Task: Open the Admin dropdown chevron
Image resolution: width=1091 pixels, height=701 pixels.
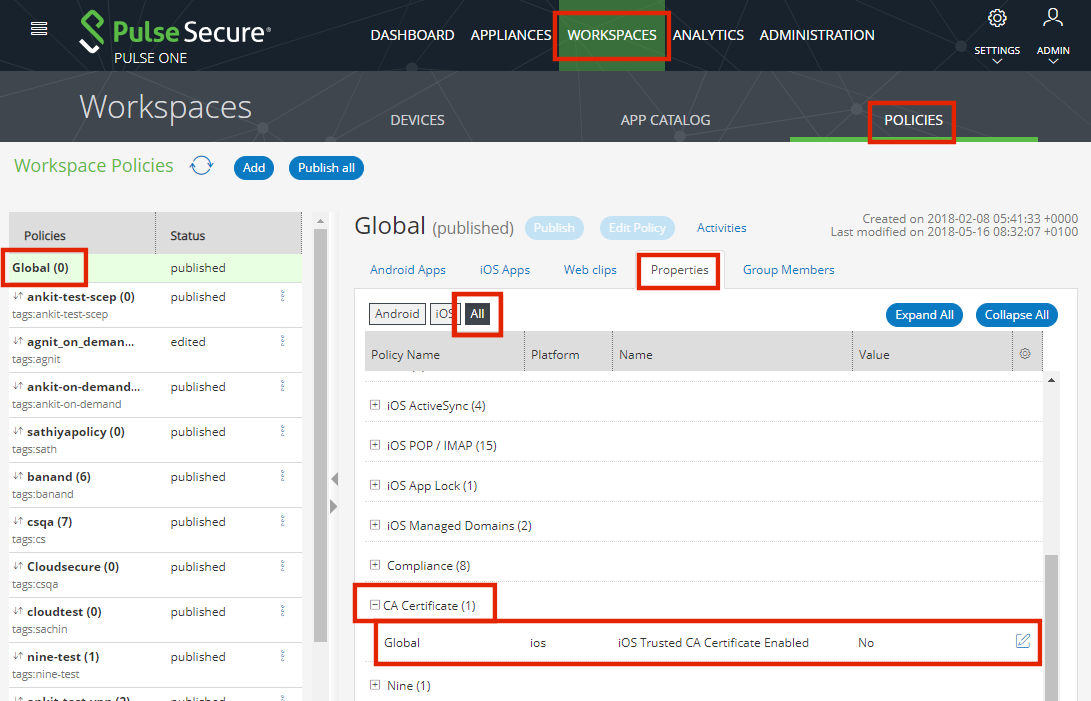Action: click(1053, 62)
